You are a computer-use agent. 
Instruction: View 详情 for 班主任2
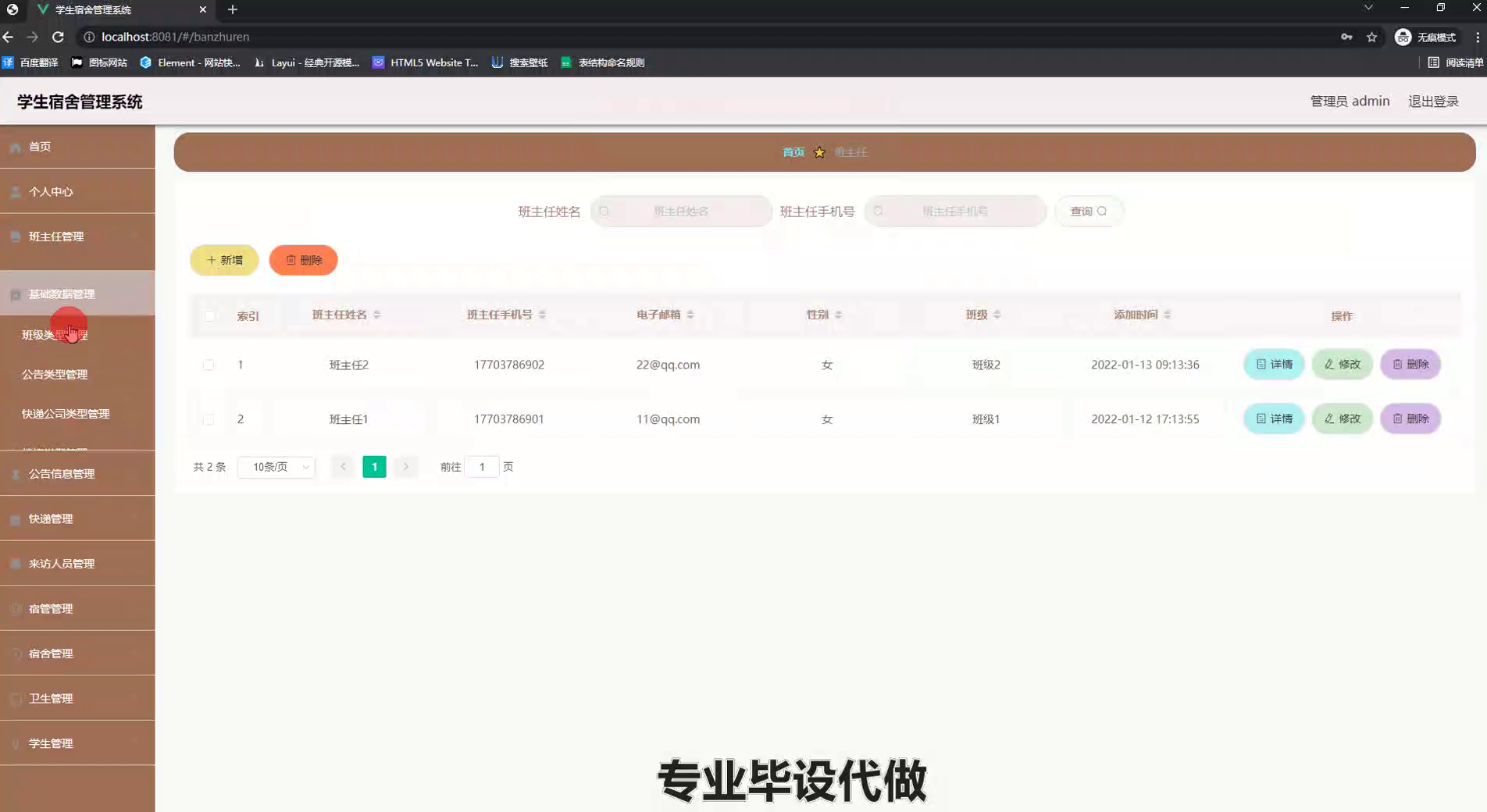[x=1274, y=364]
